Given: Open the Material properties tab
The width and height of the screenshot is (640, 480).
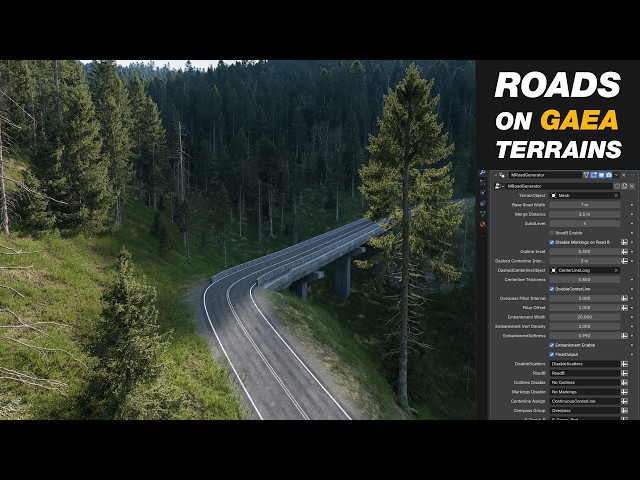Looking at the screenshot, I should (483, 224).
